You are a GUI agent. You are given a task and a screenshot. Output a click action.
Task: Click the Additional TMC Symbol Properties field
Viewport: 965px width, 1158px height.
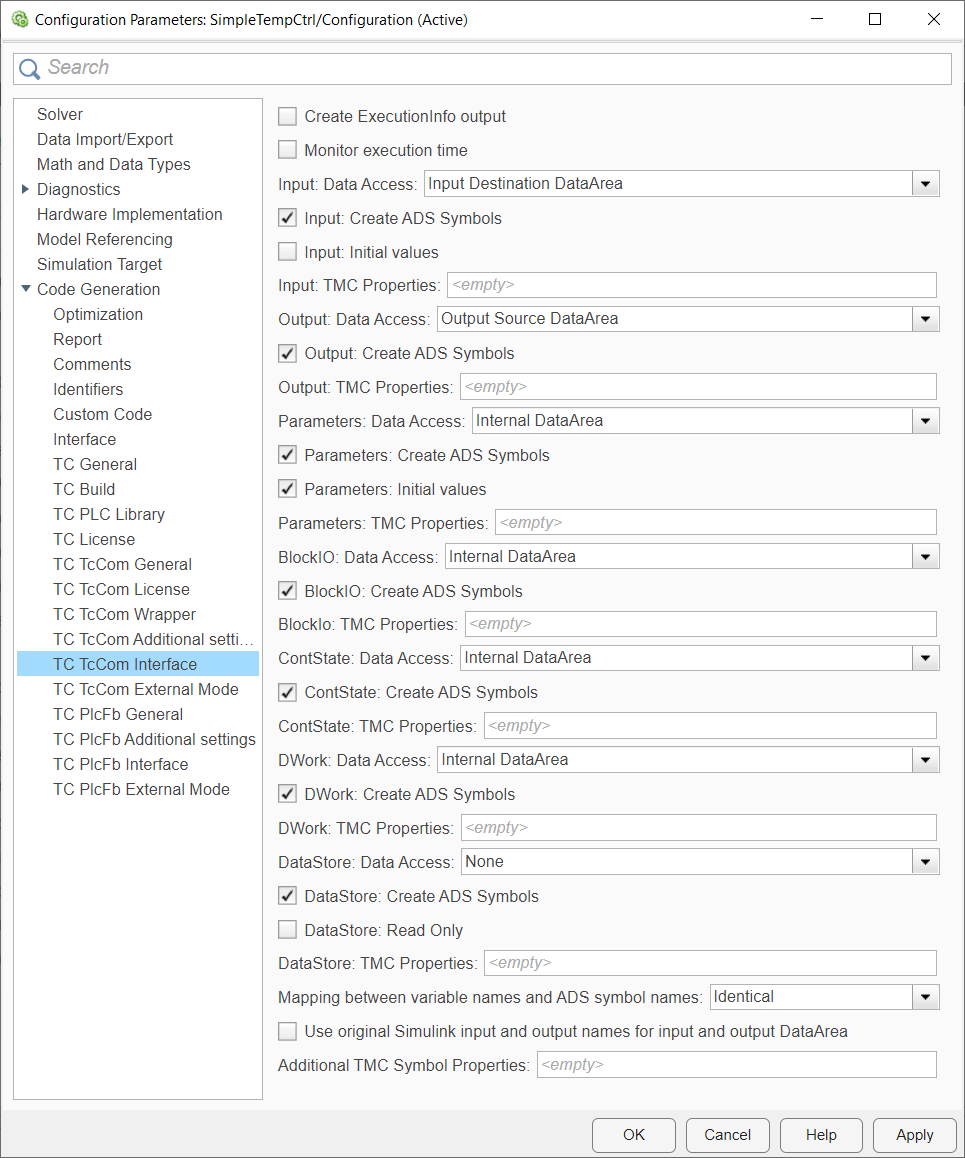(x=737, y=1065)
